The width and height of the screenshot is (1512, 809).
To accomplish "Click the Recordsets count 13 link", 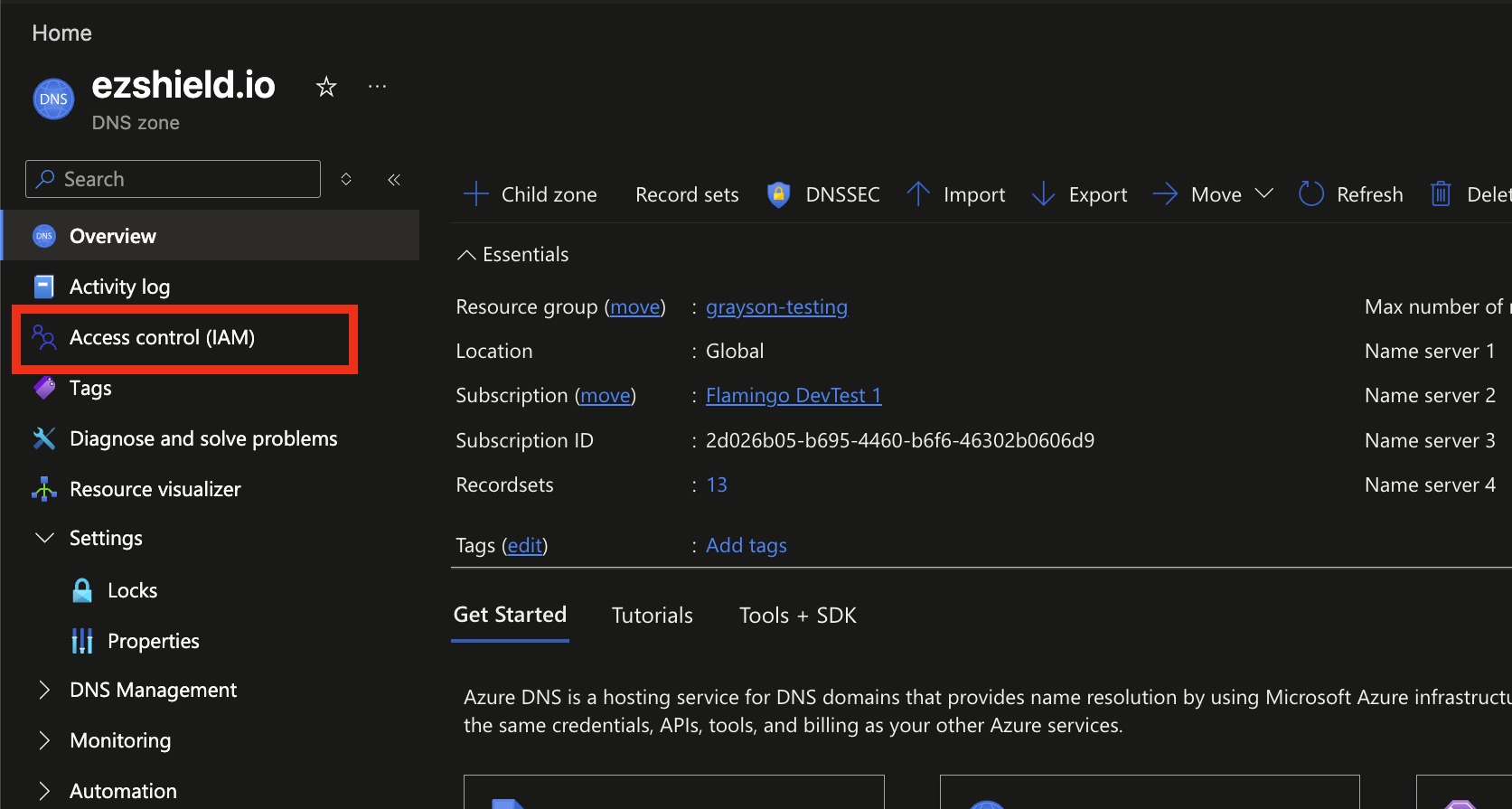I will tap(717, 485).
